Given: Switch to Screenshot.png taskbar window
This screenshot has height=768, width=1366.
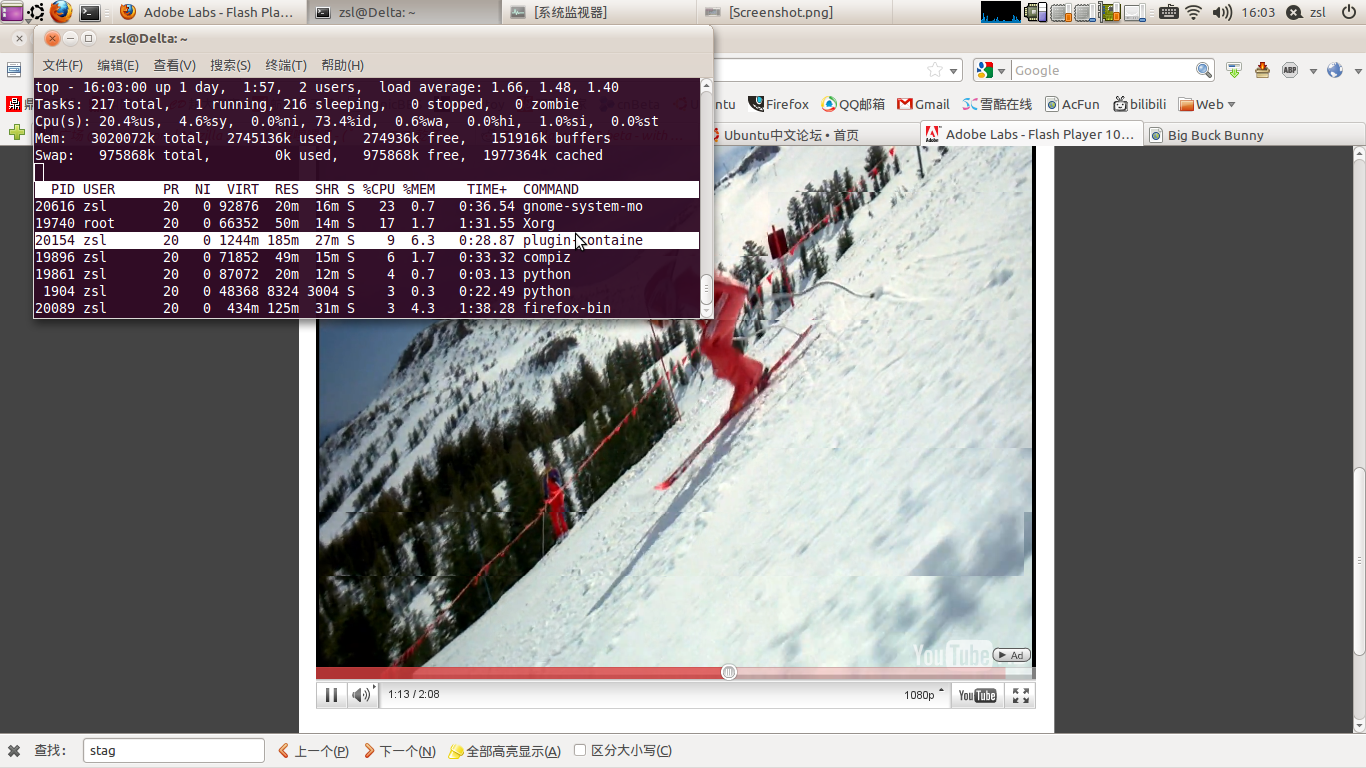Looking at the screenshot, I should click(793, 12).
